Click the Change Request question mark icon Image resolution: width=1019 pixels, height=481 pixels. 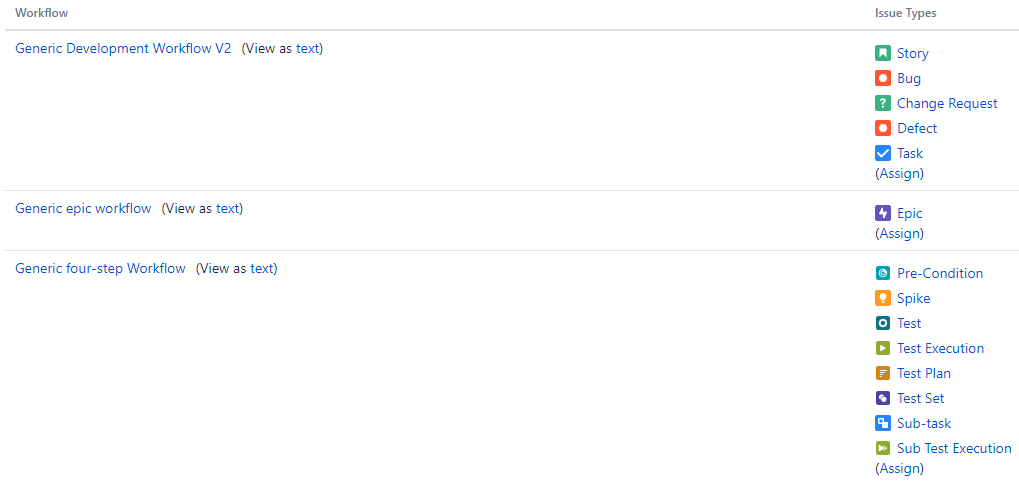coord(883,103)
